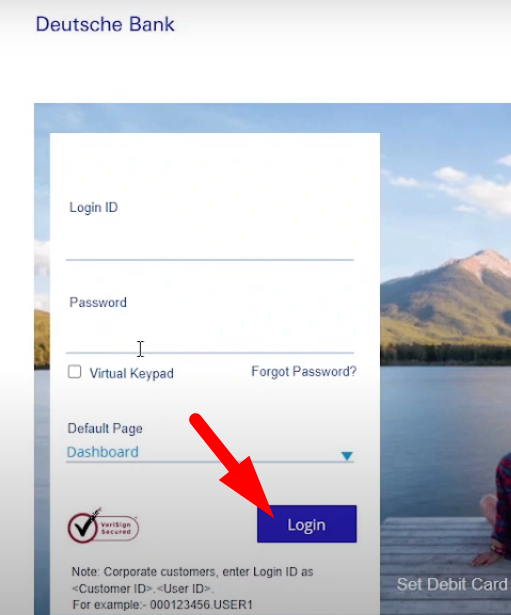Click the VeriSign Secured badge
This screenshot has width=511, height=615.
[103, 526]
